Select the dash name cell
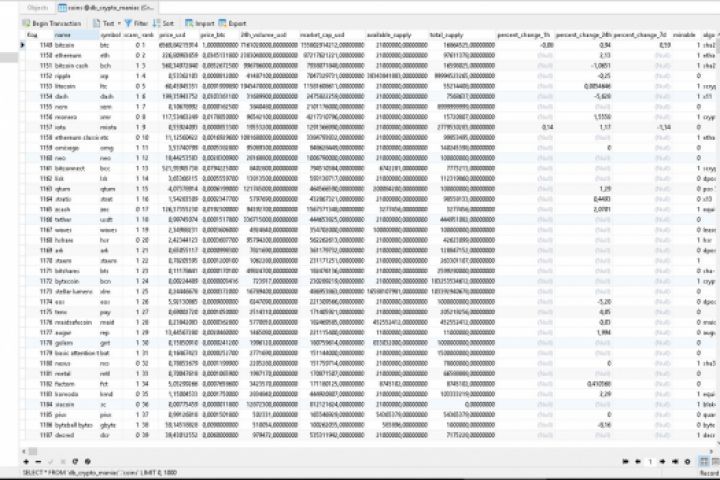 pyautogui.click(x=75, y=96)
